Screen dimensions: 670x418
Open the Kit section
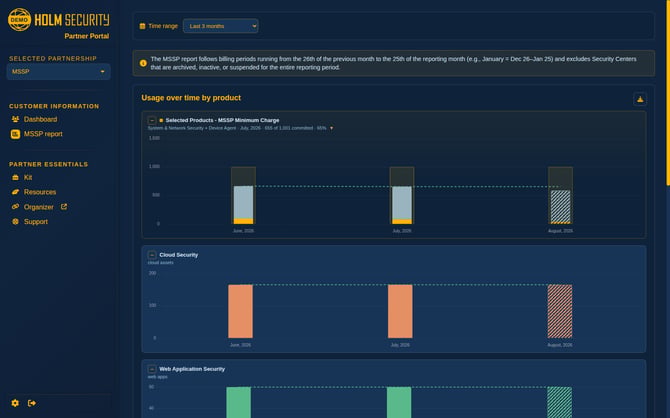[28, 177]
